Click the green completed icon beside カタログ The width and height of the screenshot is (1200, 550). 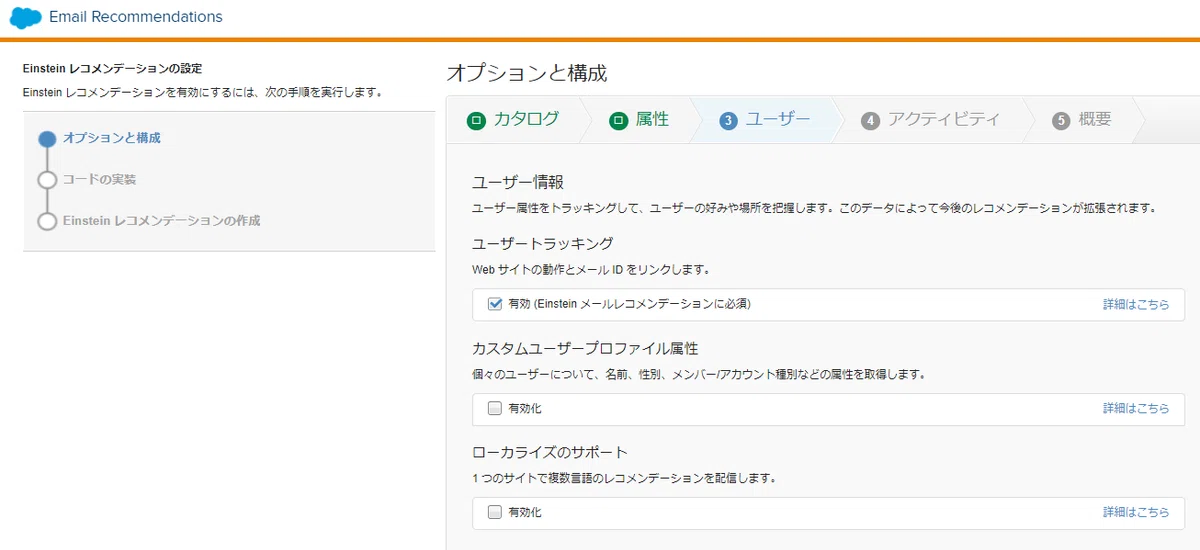(x=476, y=120)
